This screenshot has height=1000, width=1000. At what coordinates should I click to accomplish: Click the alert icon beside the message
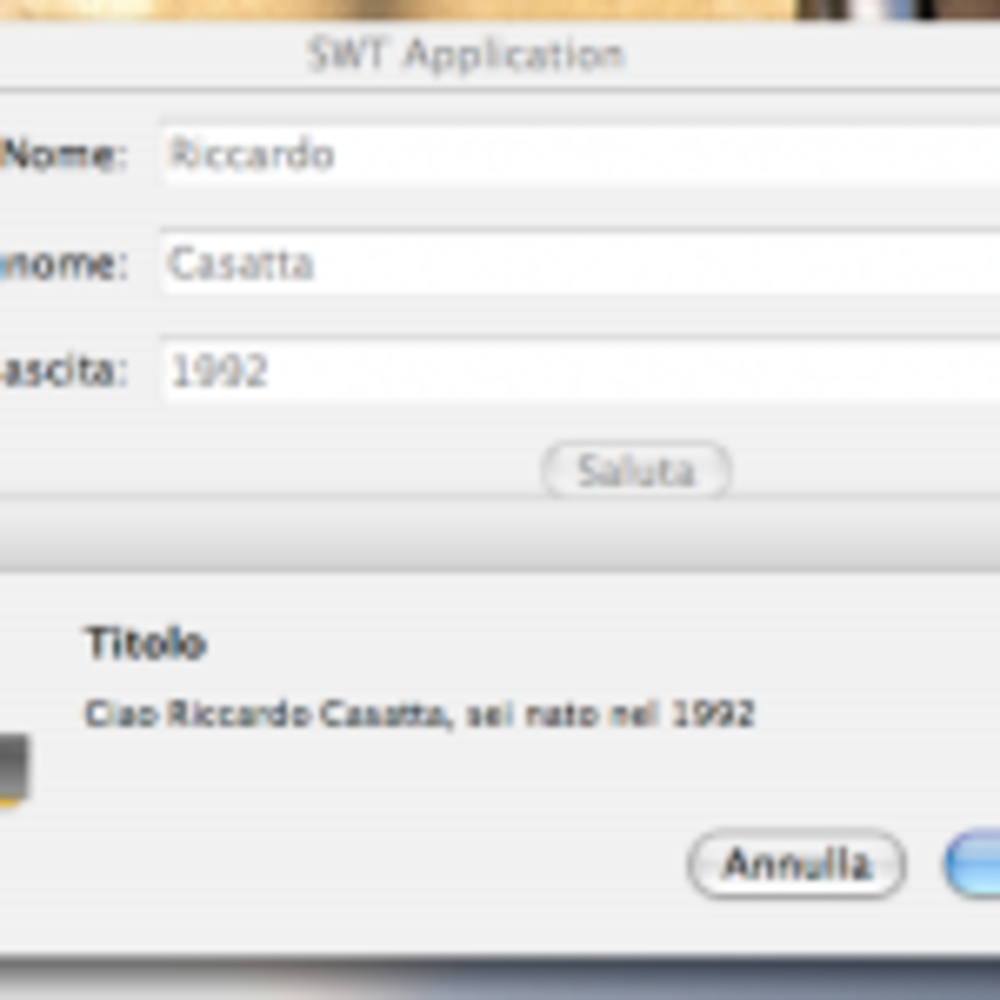pyautogui.click(x=13, y=770)
